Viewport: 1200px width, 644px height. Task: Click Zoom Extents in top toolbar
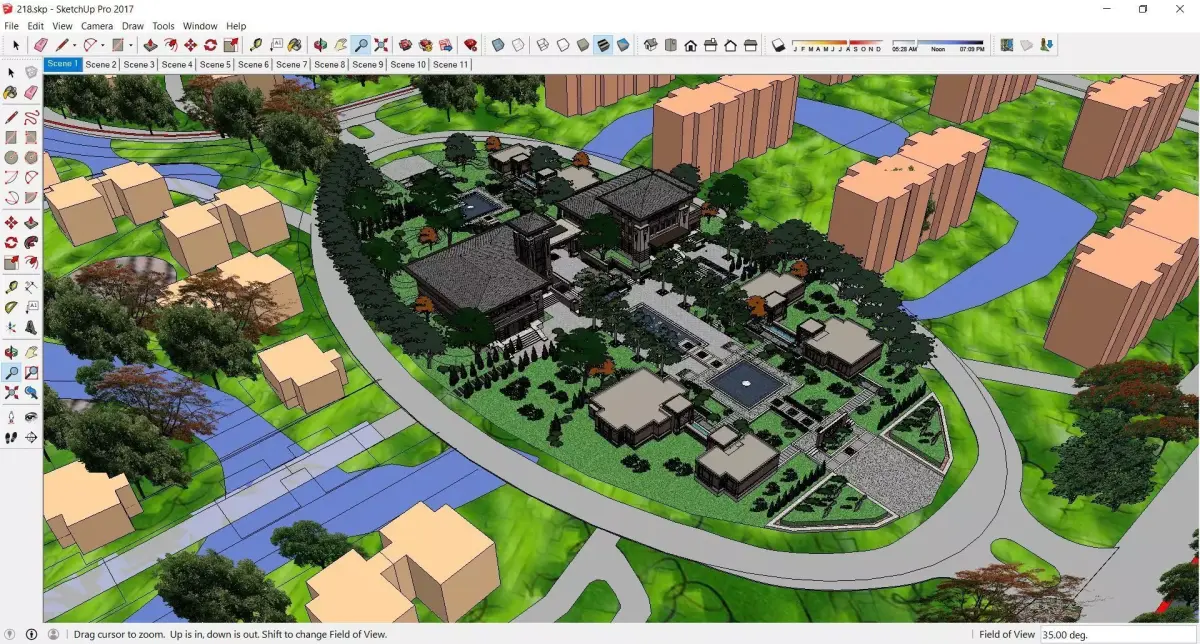[x=381, y=45]
